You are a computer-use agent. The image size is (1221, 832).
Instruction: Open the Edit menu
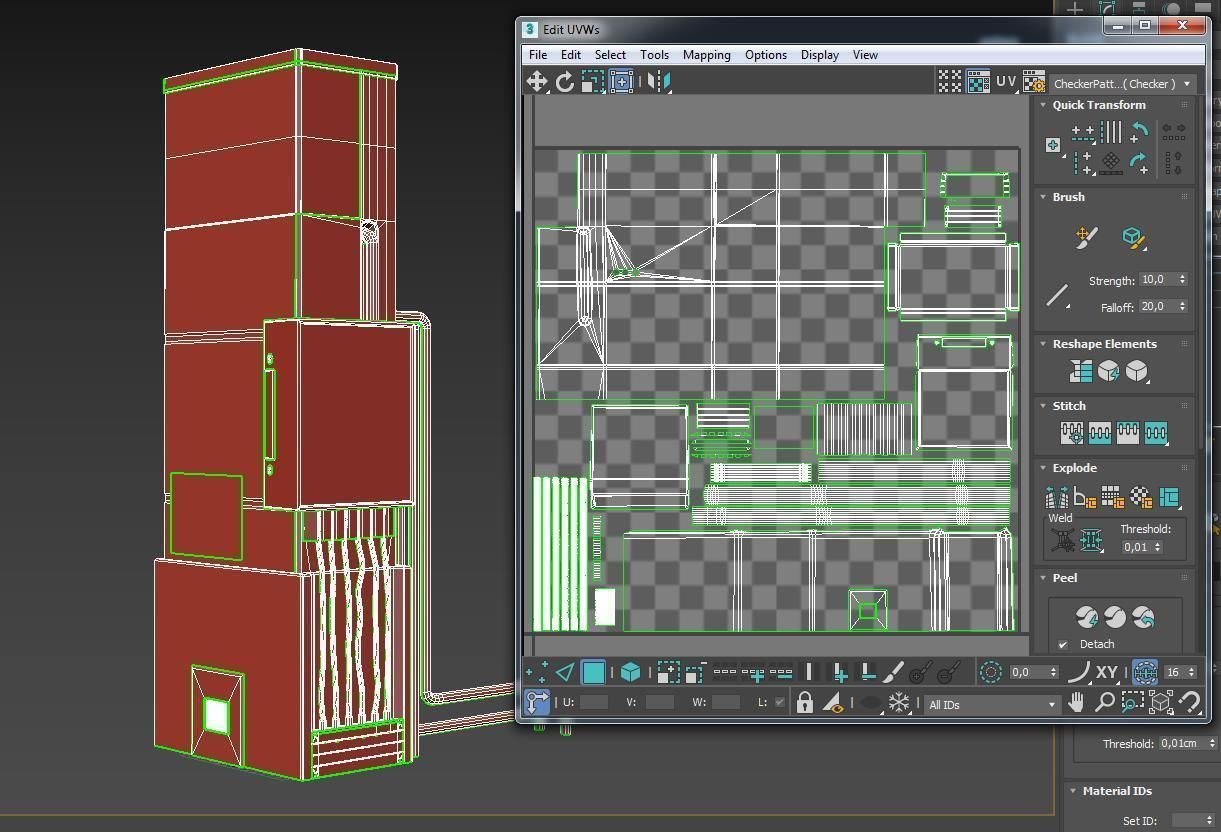pyautogui.click(x=571, y=55)
